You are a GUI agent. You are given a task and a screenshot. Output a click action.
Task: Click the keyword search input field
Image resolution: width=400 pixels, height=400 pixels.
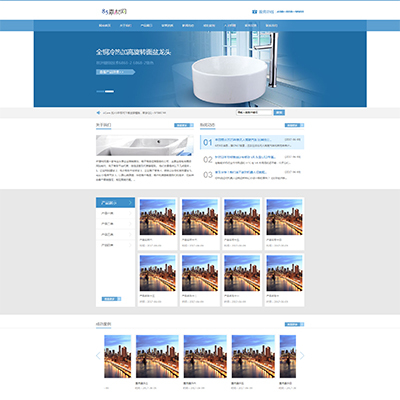tap(254, 113)
